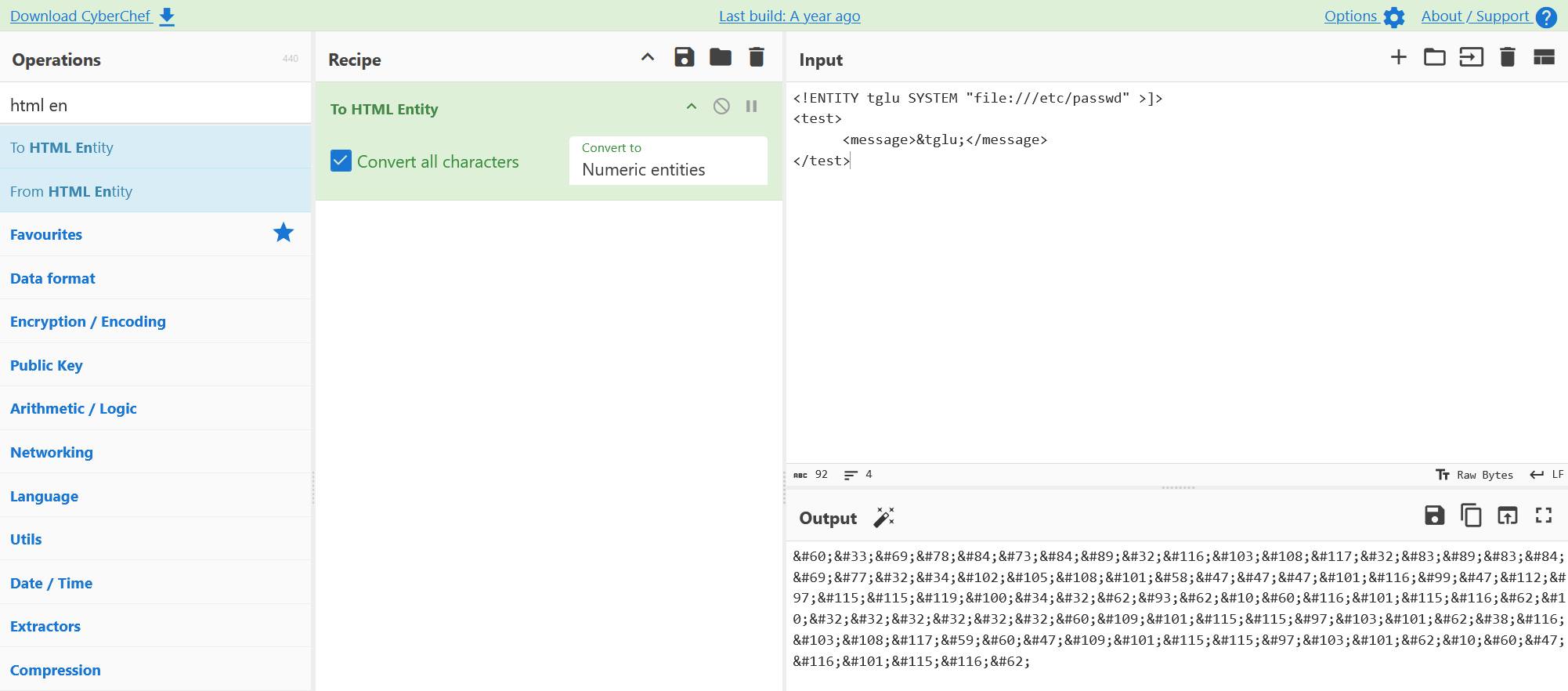
Task: Click the Operations panel heading
Action: [56, 60]
